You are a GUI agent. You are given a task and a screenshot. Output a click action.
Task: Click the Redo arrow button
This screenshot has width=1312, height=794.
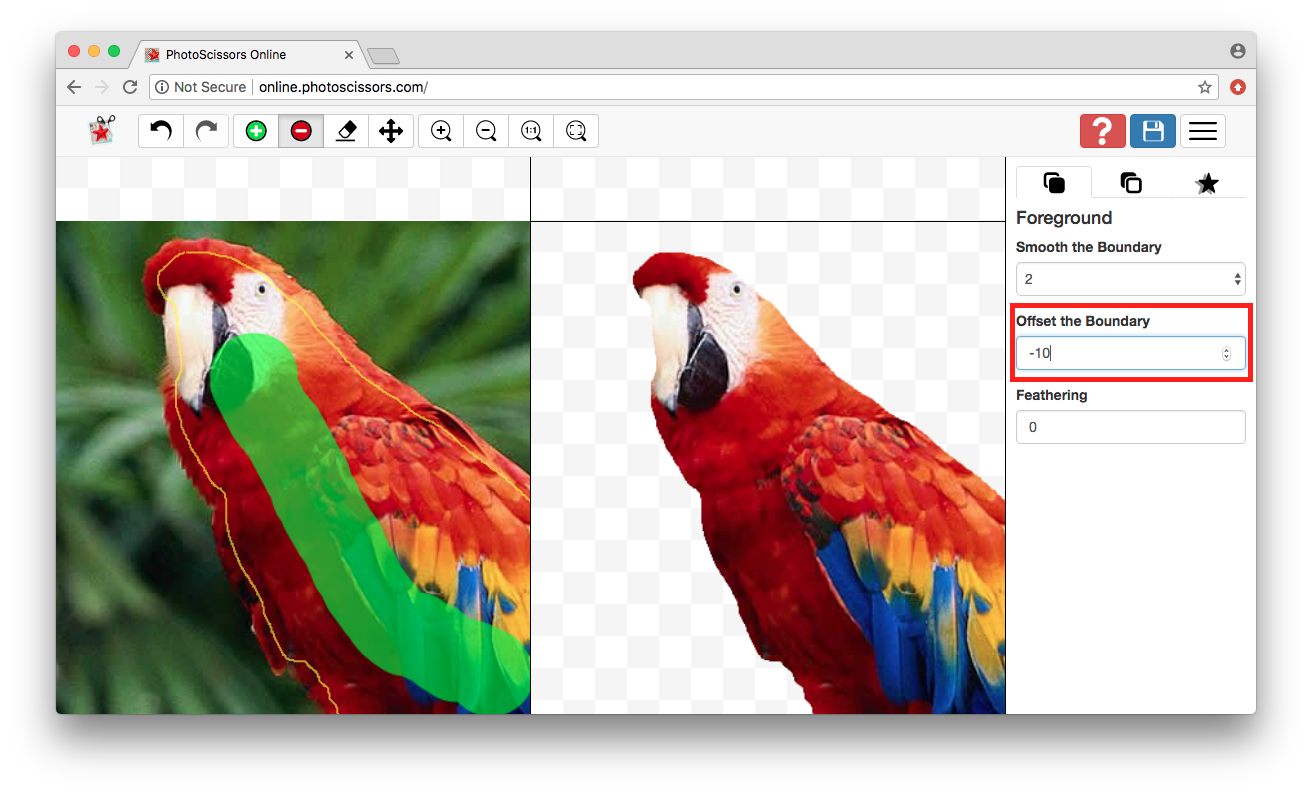pyautogui.click(x=206, y=131)
